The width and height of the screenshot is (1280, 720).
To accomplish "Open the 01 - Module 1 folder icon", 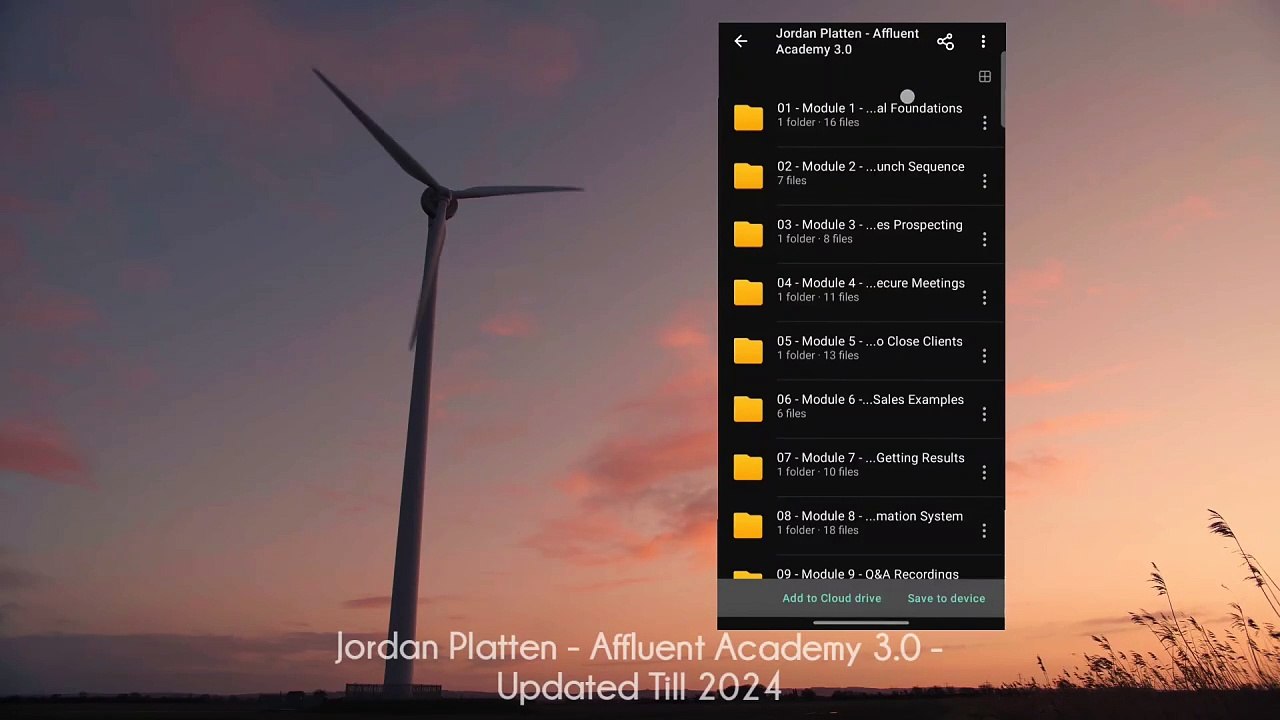I will [748, 118].
